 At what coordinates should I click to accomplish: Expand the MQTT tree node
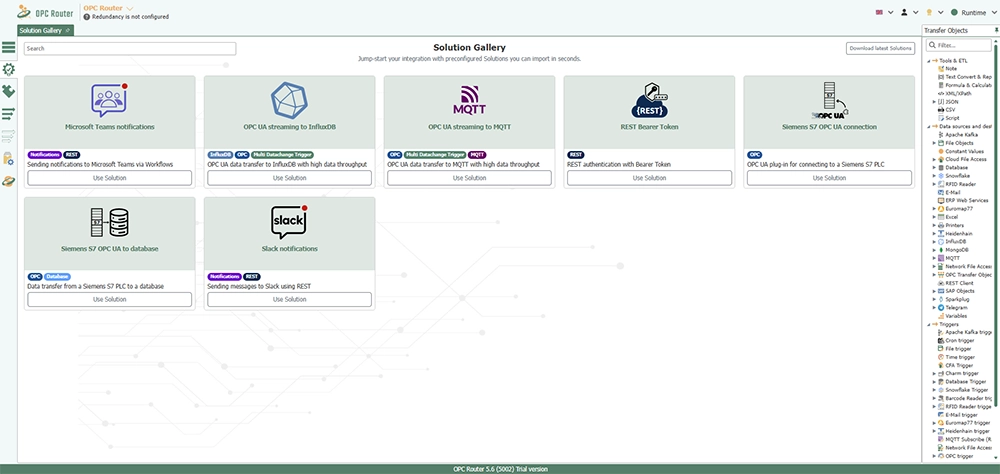(x=934, y=258)
